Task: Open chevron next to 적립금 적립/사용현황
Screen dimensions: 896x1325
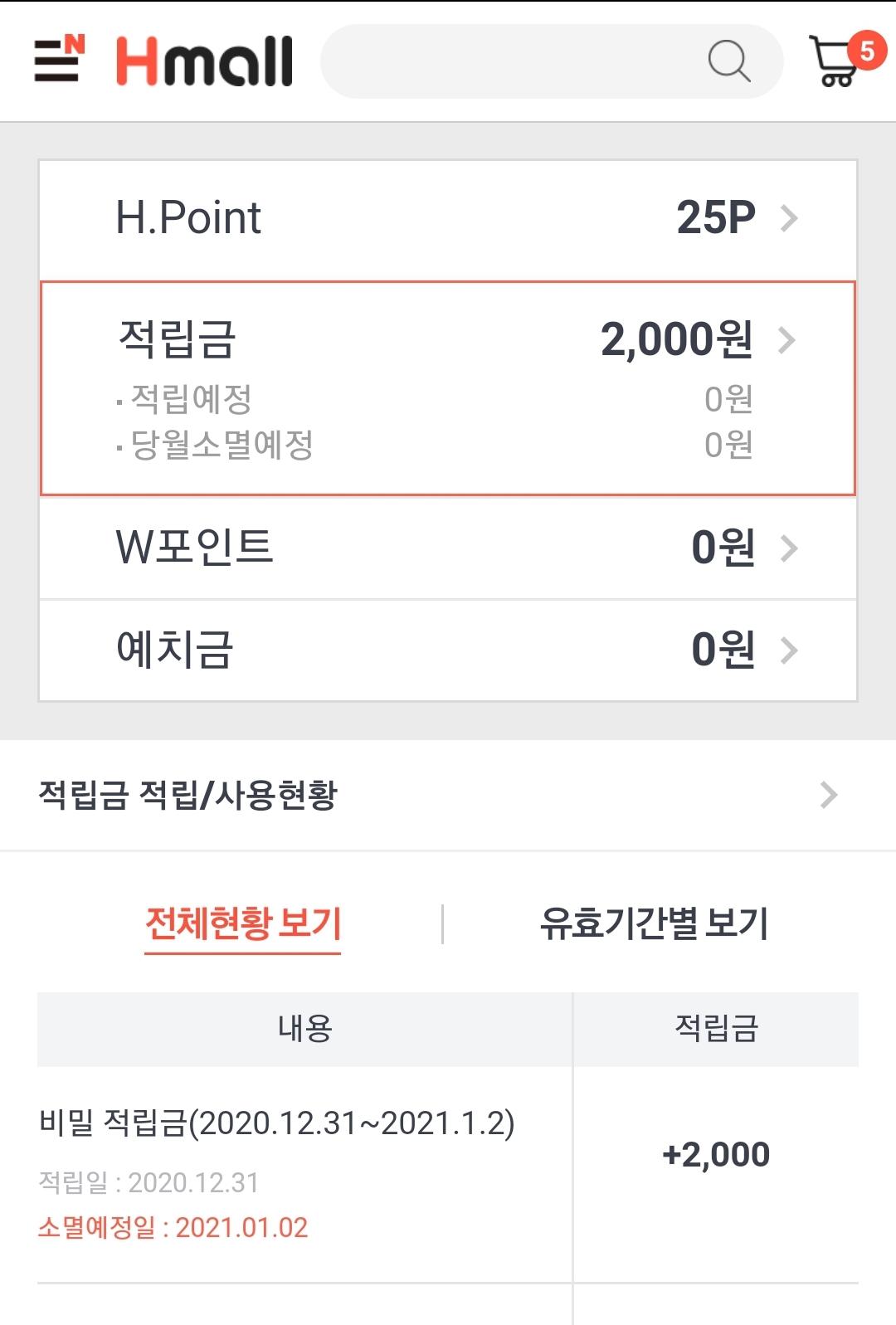Action: 828,795
